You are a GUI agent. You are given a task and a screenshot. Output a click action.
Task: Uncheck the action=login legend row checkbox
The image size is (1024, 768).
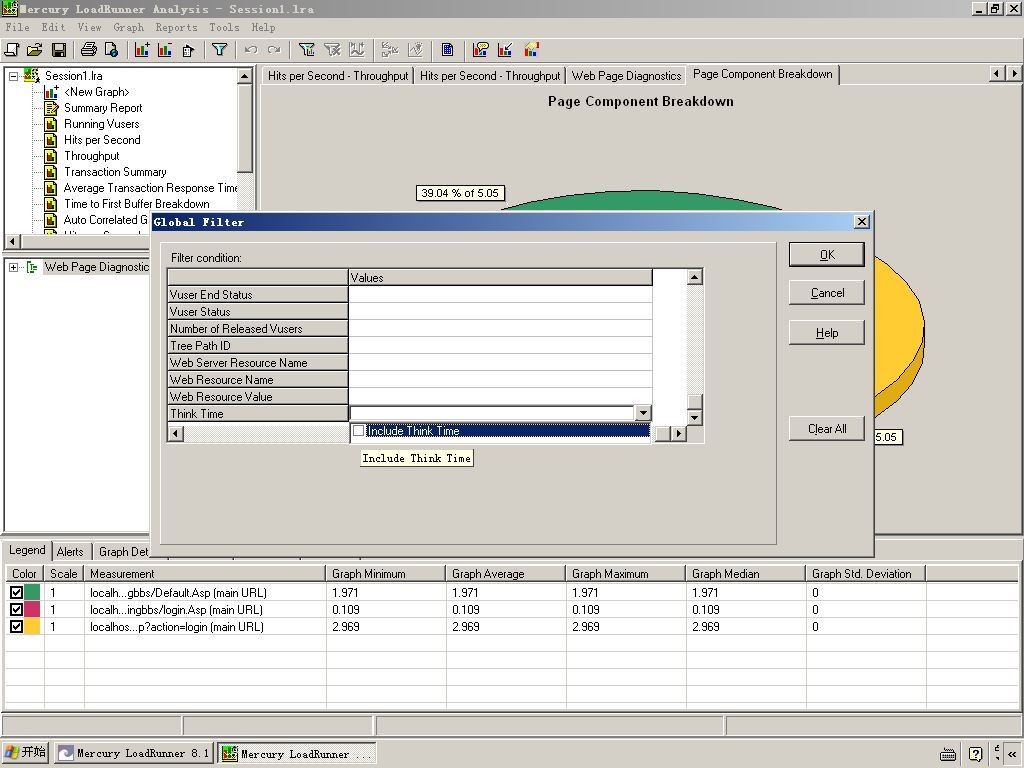click(x=16, y=627)
